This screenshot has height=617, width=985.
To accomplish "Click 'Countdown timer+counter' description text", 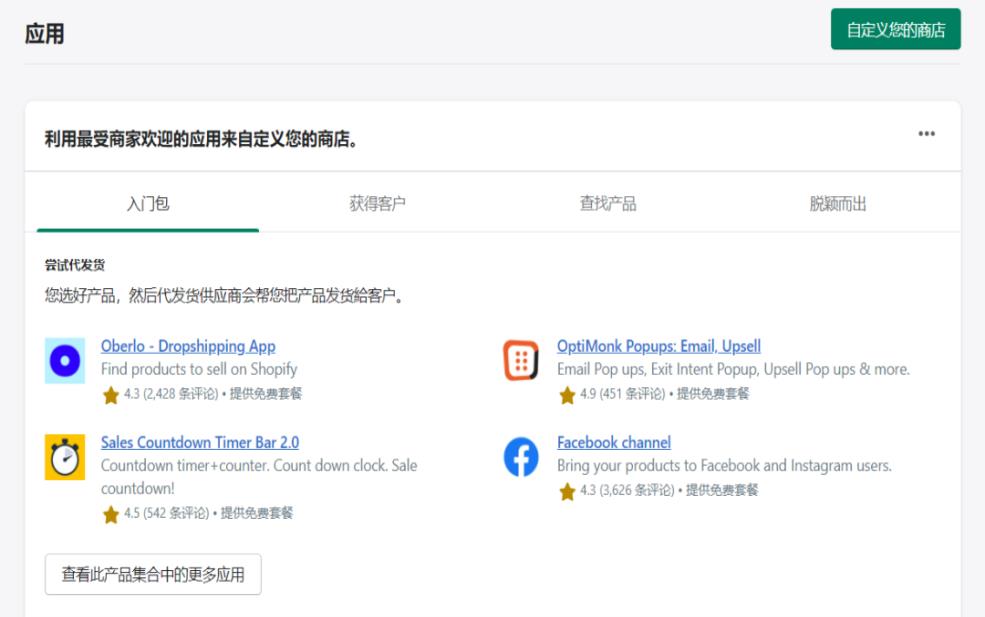I will click(259, 476).
